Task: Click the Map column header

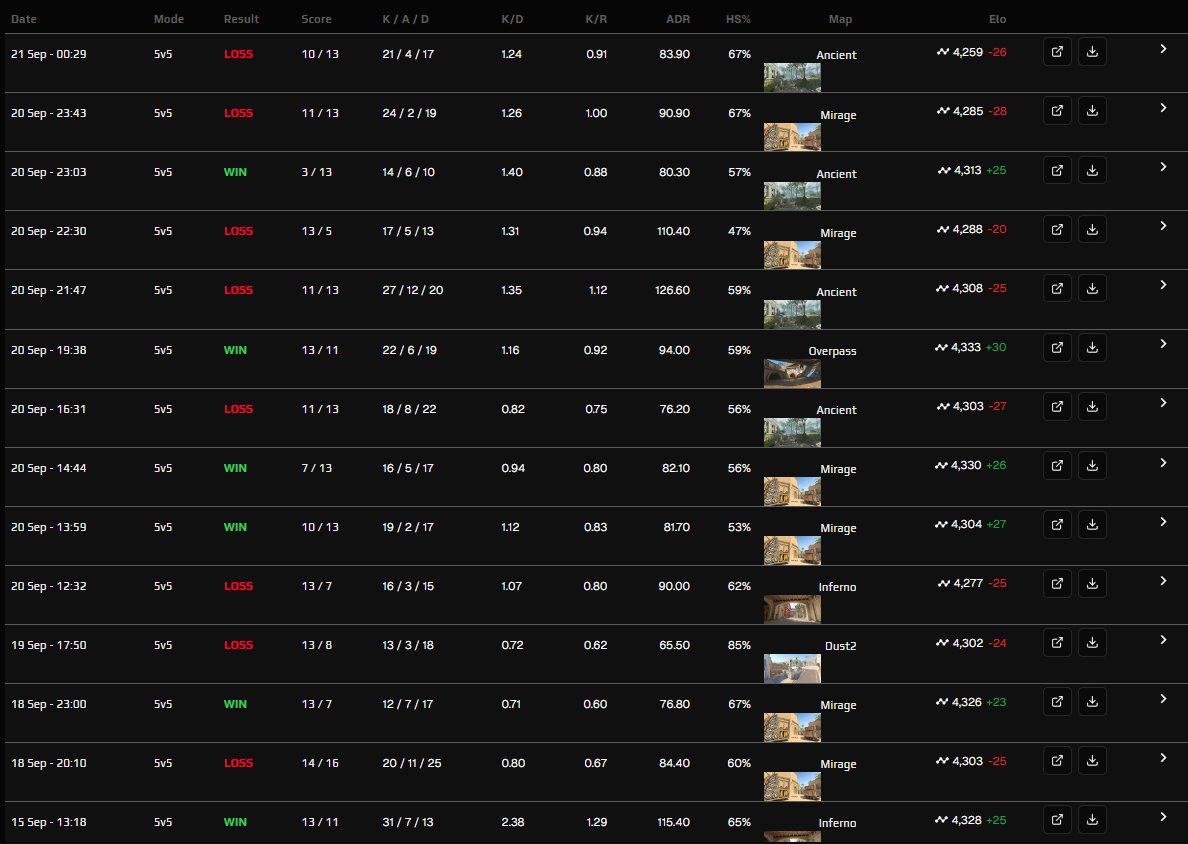Action: 840,19
